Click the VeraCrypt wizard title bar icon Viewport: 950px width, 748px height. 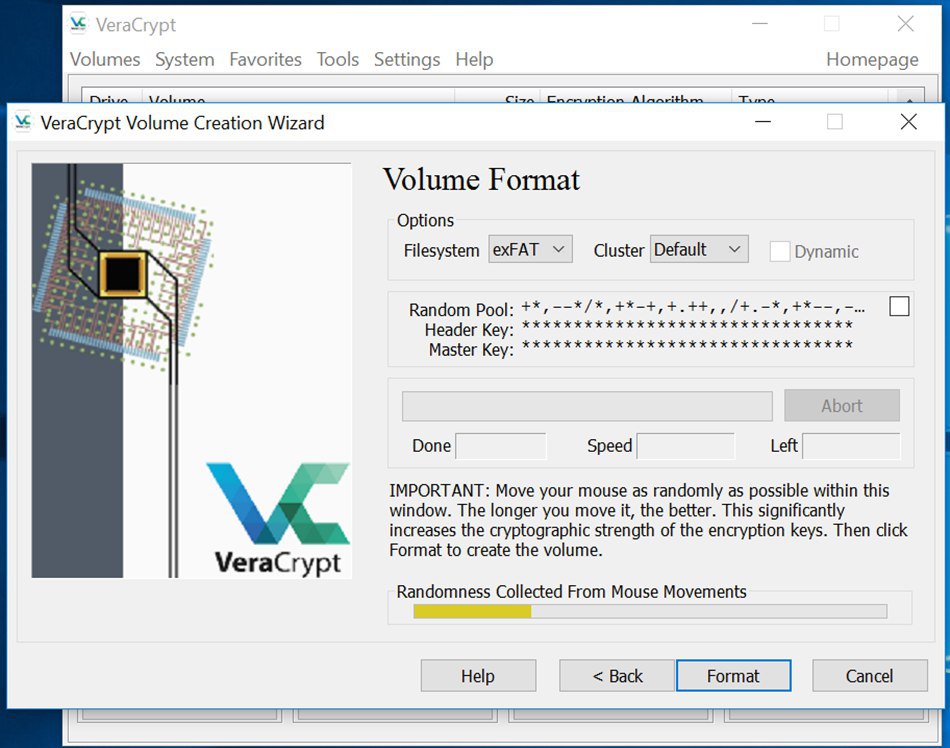pyautogui.click(x=23, y=123)
